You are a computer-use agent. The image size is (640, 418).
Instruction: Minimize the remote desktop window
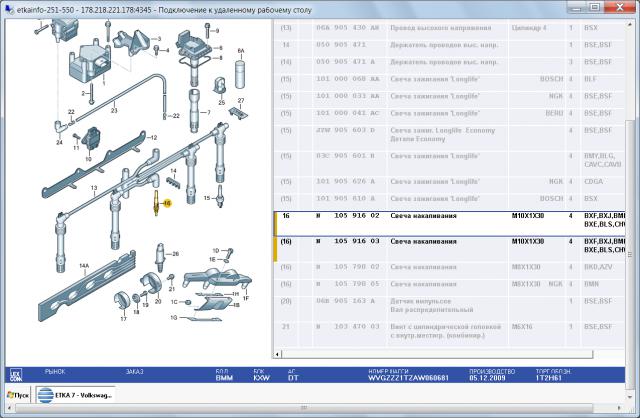(577, 7)
